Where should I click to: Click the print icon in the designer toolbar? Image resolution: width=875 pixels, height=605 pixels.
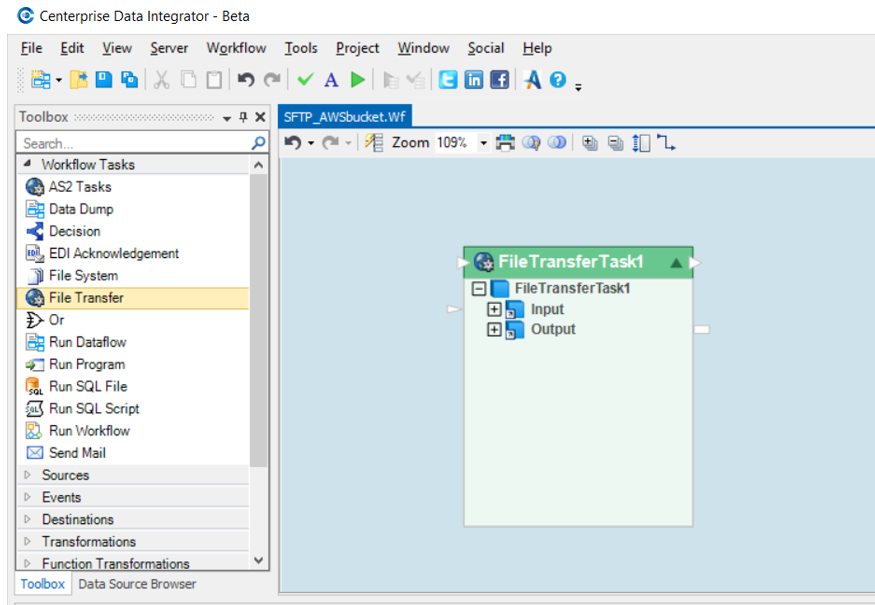point(505,143)
